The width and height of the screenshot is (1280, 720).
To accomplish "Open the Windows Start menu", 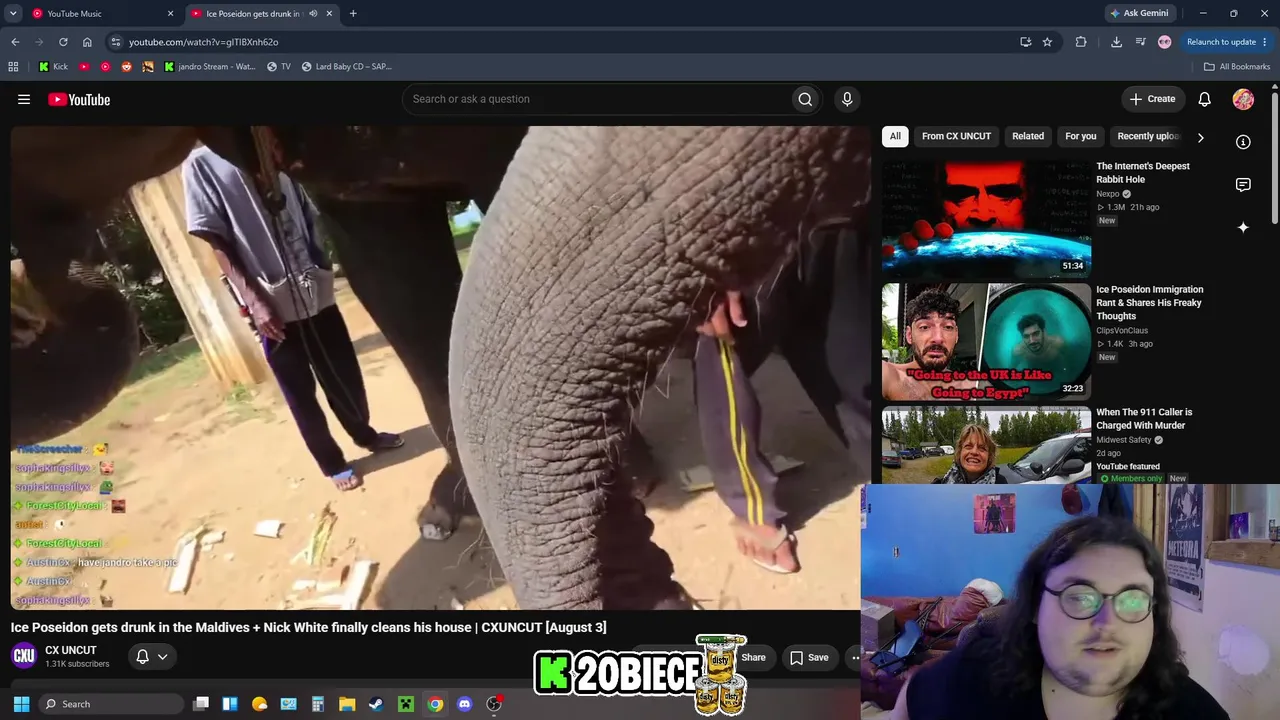I will (x=21, y=704).
